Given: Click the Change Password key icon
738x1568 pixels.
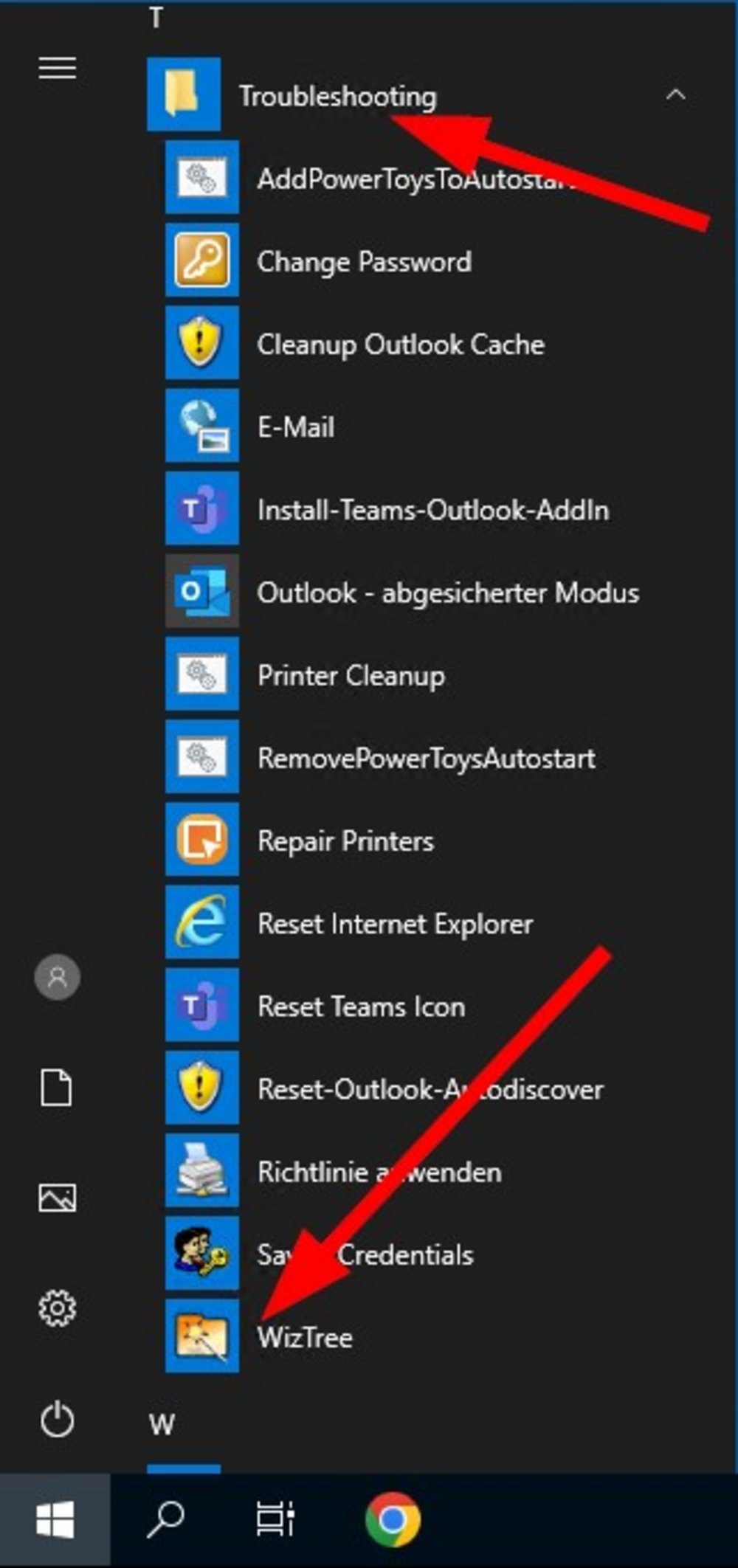Looking at the screenshot, I should [x=202, y=260].
